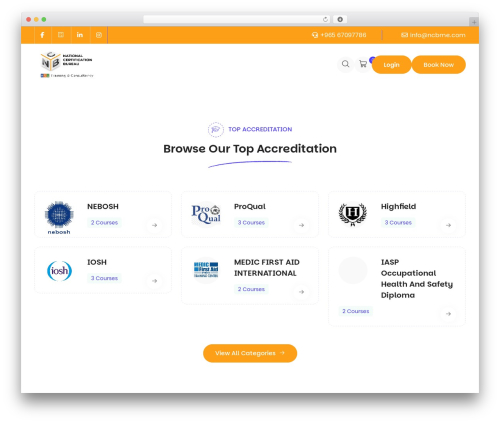Viewport: 500px width, 423px height.
Task: Open the Instagram social link
Action: pos(99,35)
